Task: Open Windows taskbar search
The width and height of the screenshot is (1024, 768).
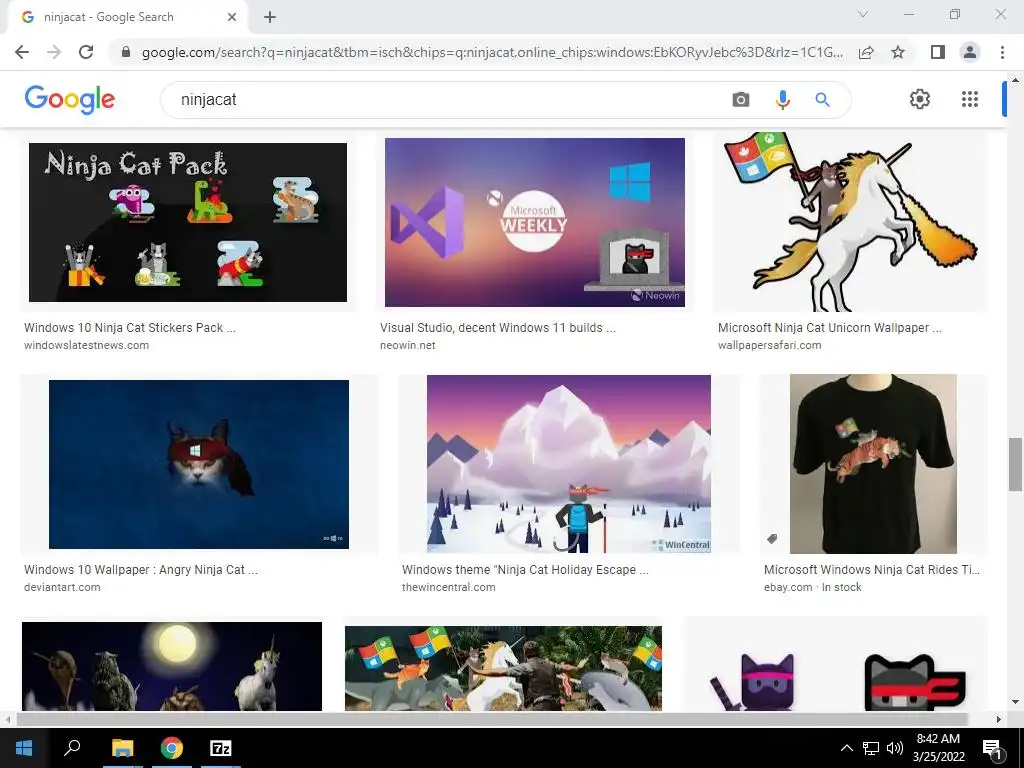Action: (x=72, y=748)
